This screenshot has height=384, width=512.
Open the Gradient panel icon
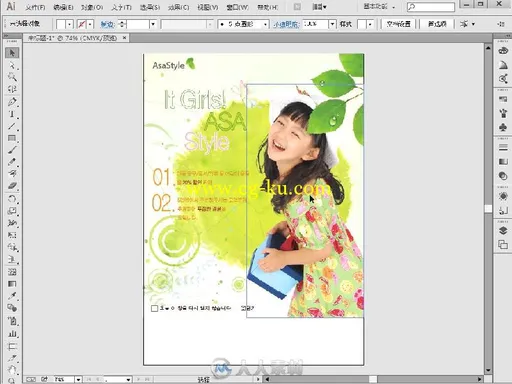click(x=503, y=162)
